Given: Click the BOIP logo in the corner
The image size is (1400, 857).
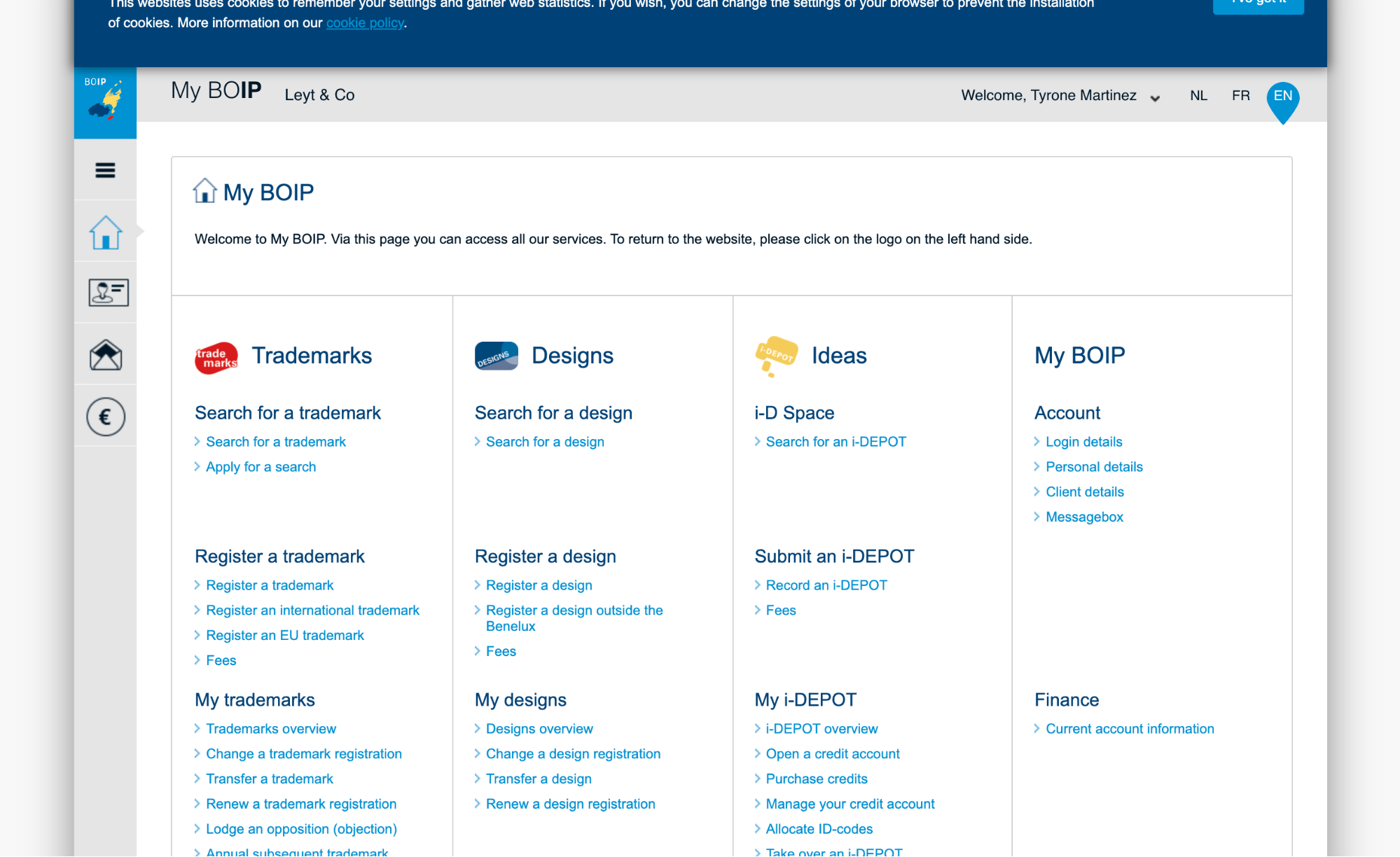Looking at the screenshot, I should click(105, 102).
